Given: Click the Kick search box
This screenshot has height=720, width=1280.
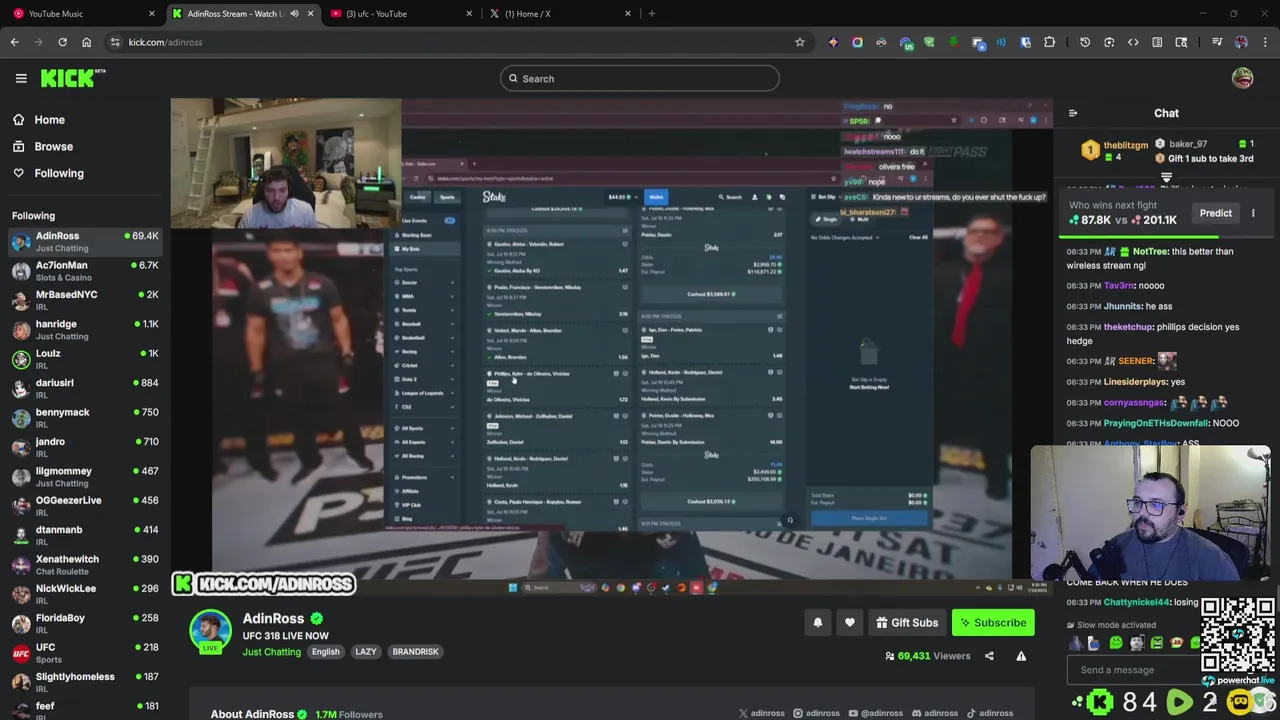Looking at the screenshot, I should pyautogui.click(x=640, y=79).
